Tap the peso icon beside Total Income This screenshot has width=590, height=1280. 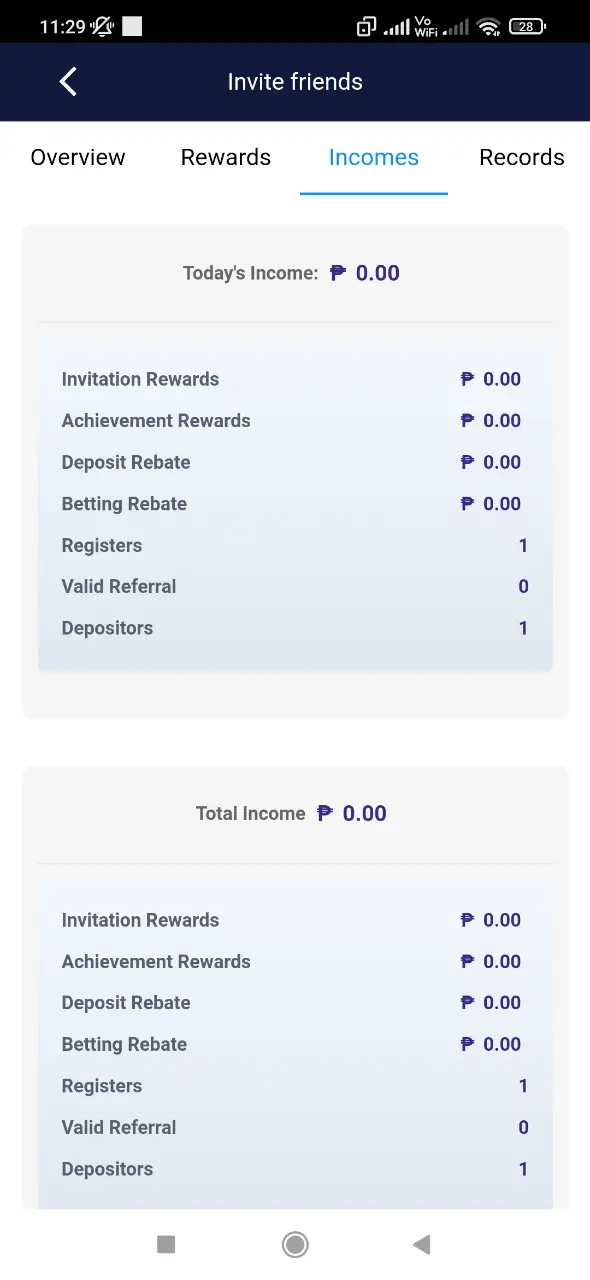coord(325,813)
